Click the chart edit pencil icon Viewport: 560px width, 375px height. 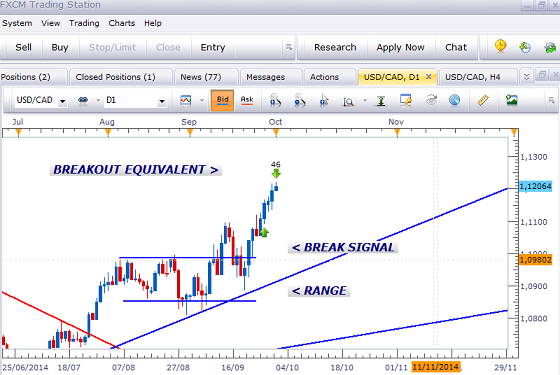(x=406, y=101)
